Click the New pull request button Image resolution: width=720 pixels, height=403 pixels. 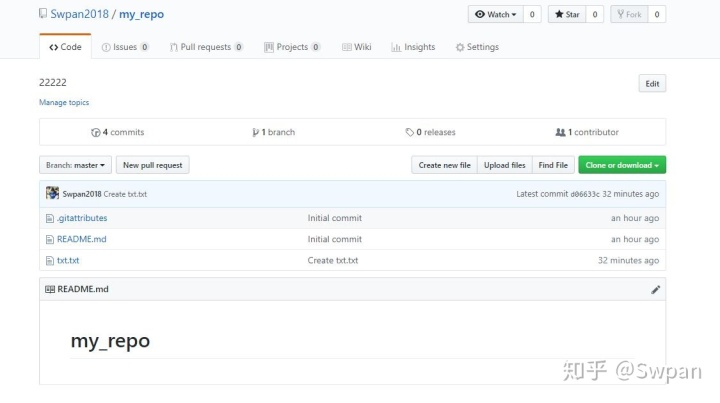152,165
